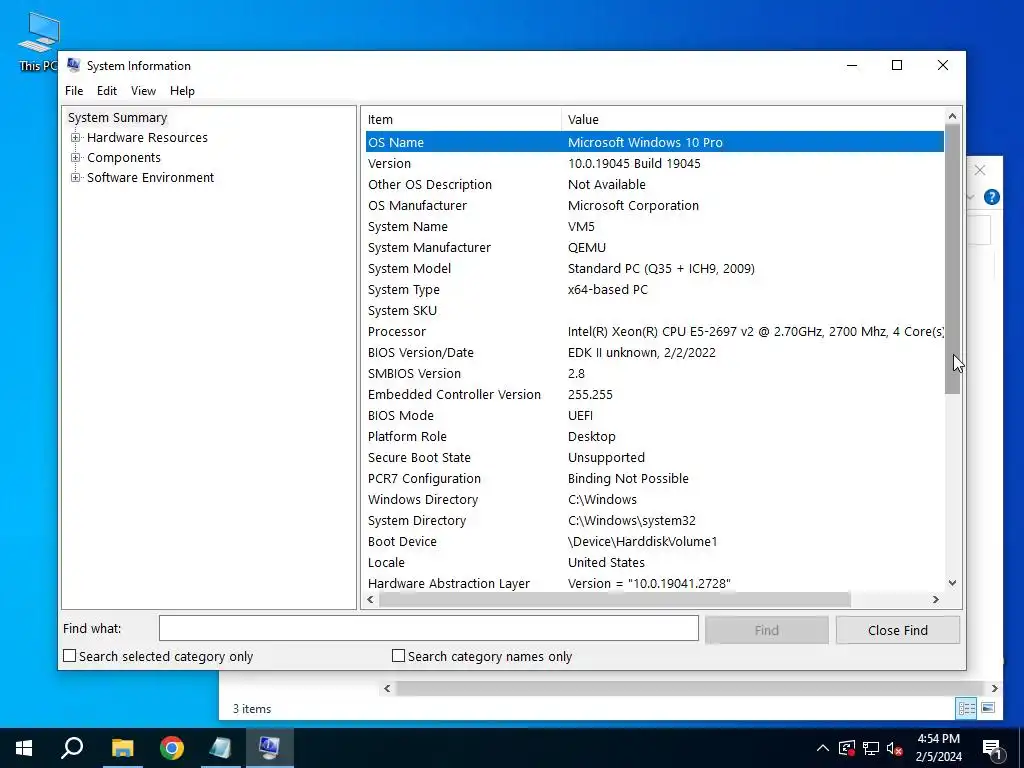Open the Edit menu

click(106, 91)
